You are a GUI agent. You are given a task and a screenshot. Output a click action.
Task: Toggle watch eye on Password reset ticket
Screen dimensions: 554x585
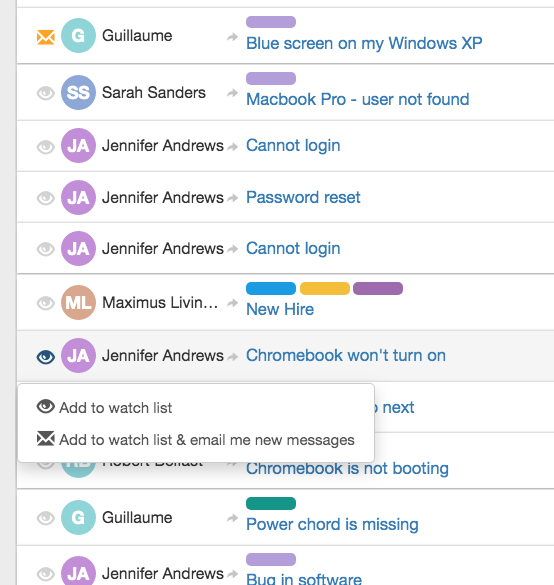[46, 198]
